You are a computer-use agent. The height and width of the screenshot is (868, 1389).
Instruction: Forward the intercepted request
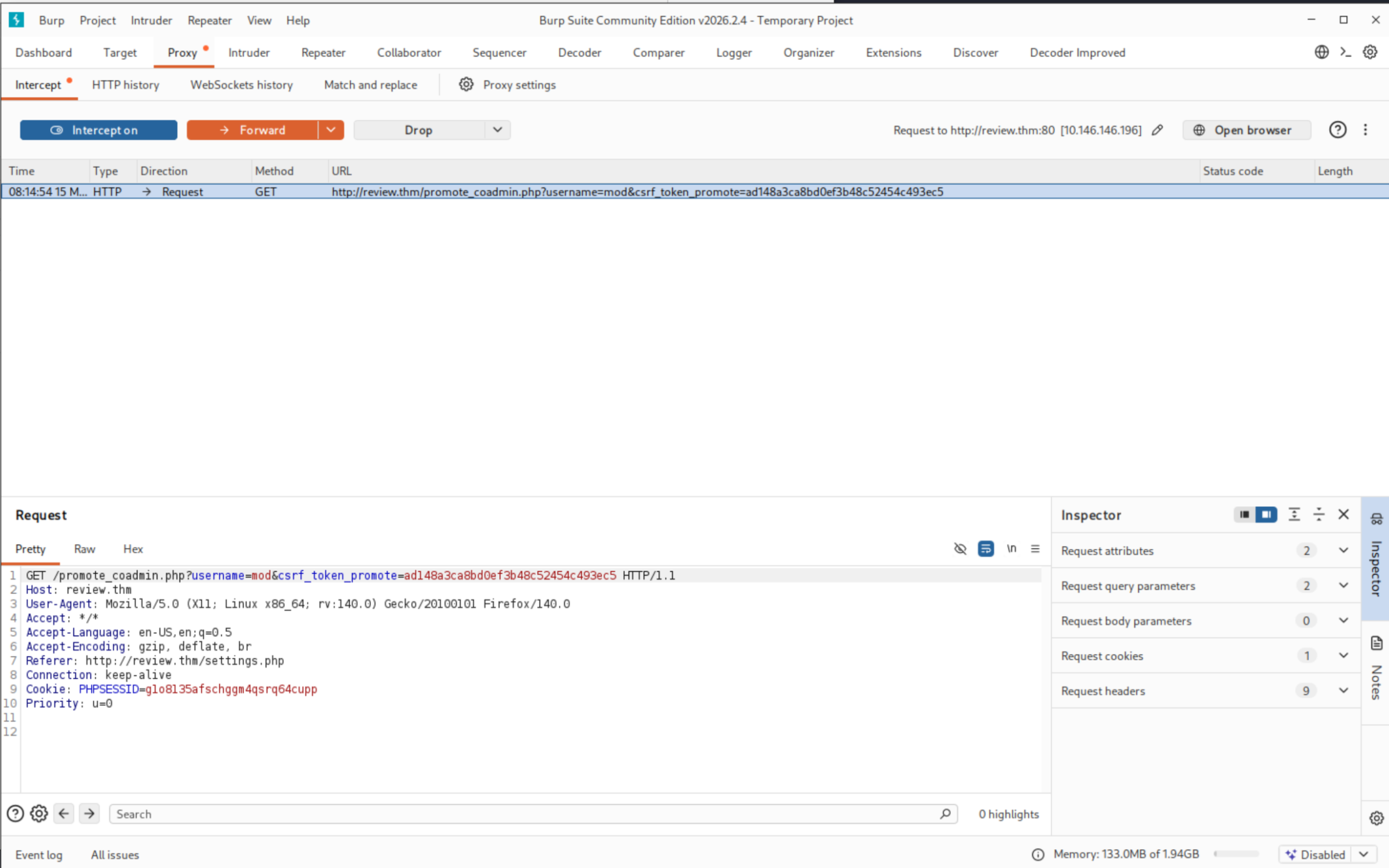click(253, 129)
